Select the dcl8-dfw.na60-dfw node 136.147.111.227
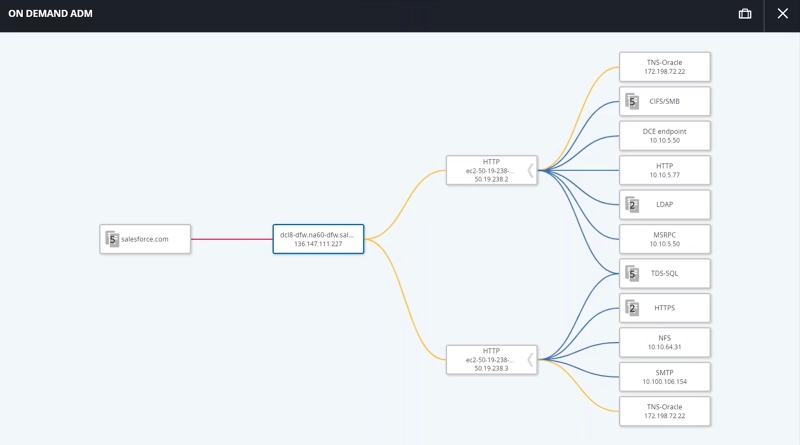Image resolution: width=800 pixels, height=445 pixels. click(x=318, y=239)
